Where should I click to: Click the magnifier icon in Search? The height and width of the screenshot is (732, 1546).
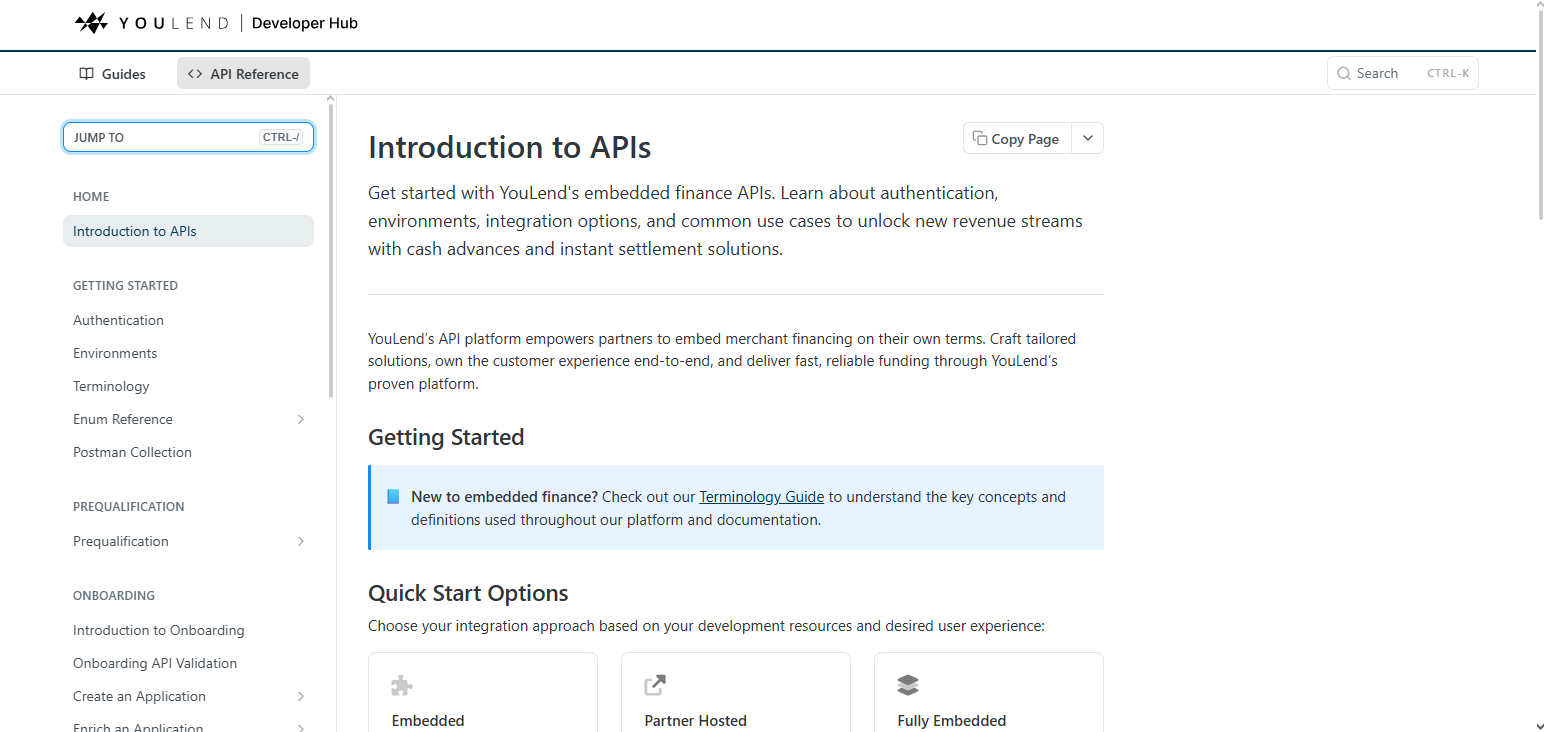point(1344,73)
